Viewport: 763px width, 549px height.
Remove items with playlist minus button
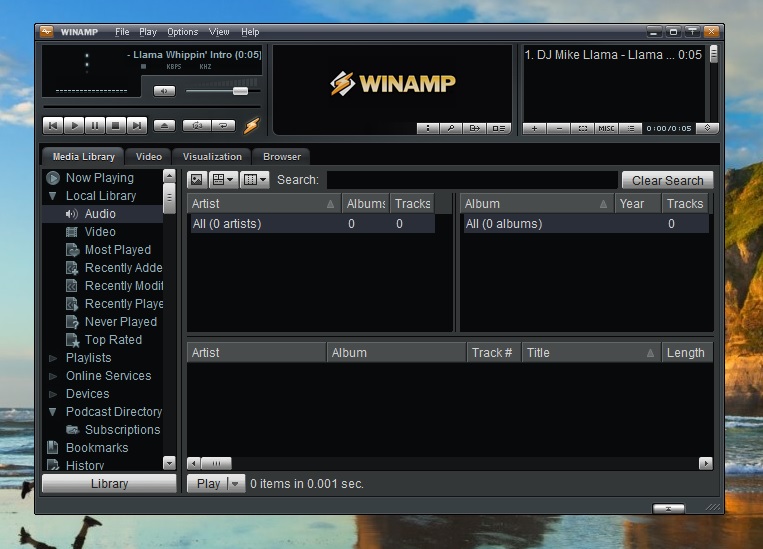[x=559, y=128]
